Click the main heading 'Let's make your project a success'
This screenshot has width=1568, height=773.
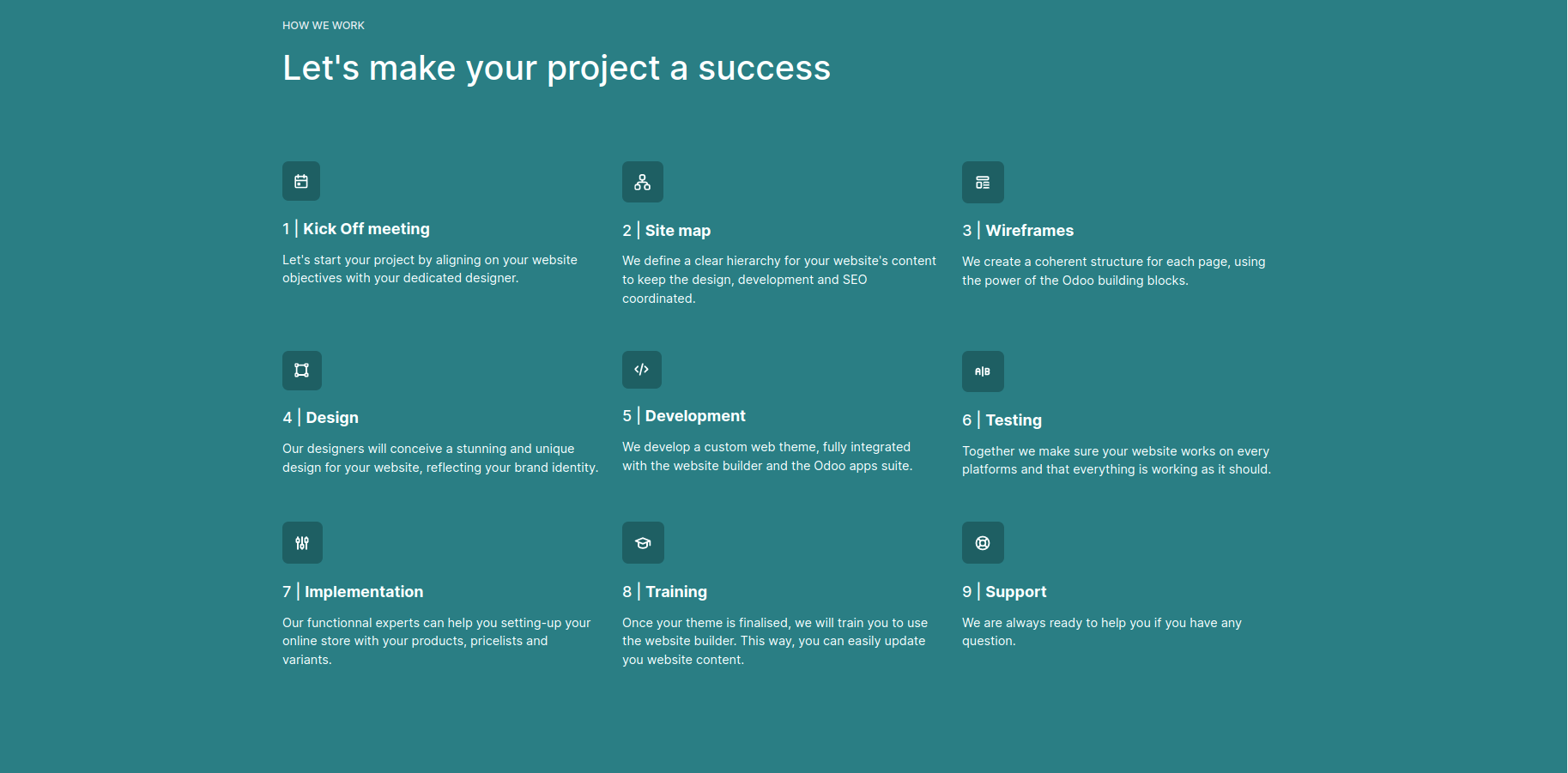[557, 68]
